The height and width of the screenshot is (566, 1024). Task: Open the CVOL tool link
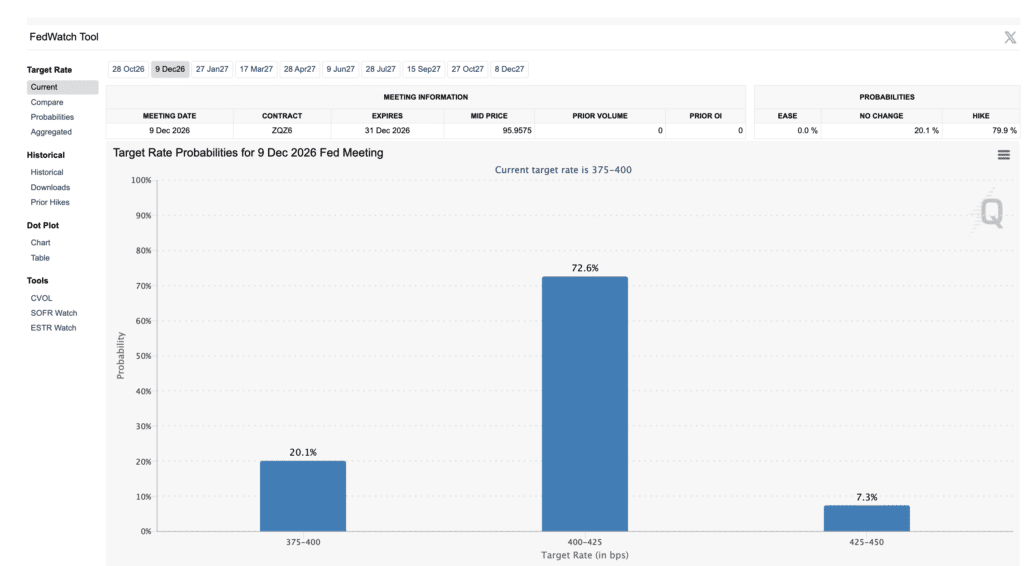[x=41, y=298]
